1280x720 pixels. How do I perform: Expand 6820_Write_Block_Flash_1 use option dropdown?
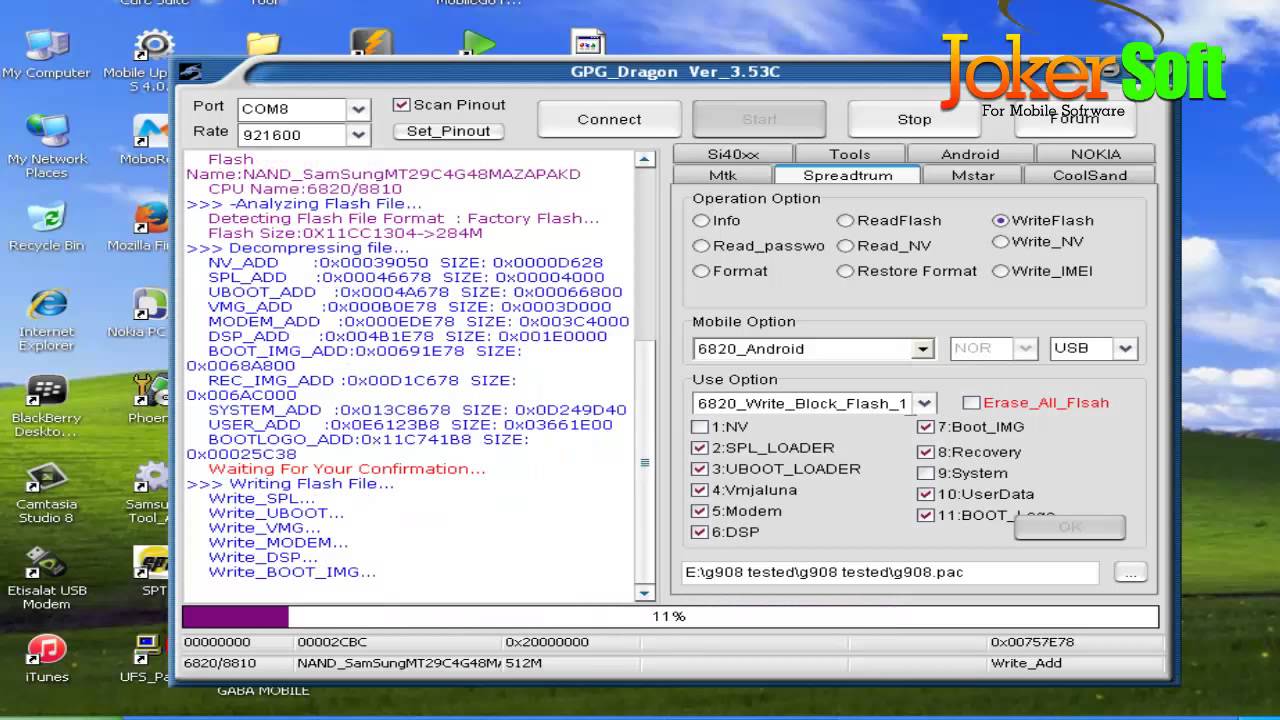(x=925, y=403)
